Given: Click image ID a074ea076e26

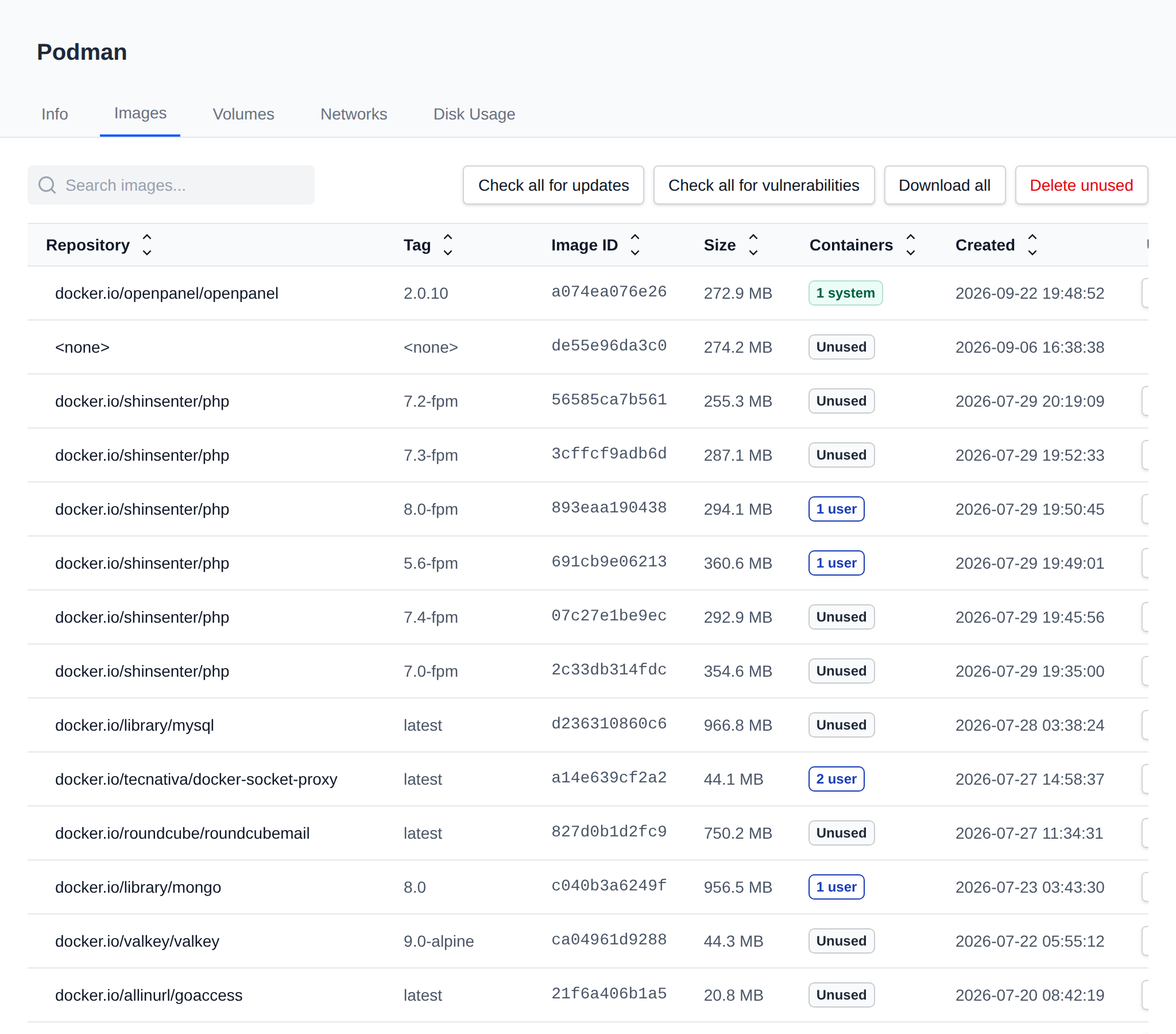Looking at the screenshot, I should click(609, 291).
